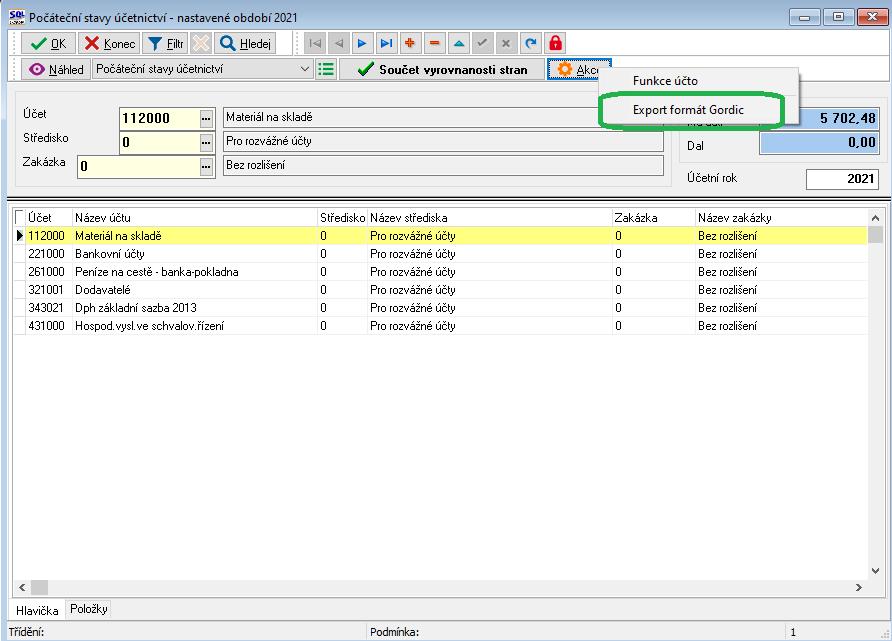Jump to the last record
The height and width of the screenshot is (641, 892).
tap(386, 43)
